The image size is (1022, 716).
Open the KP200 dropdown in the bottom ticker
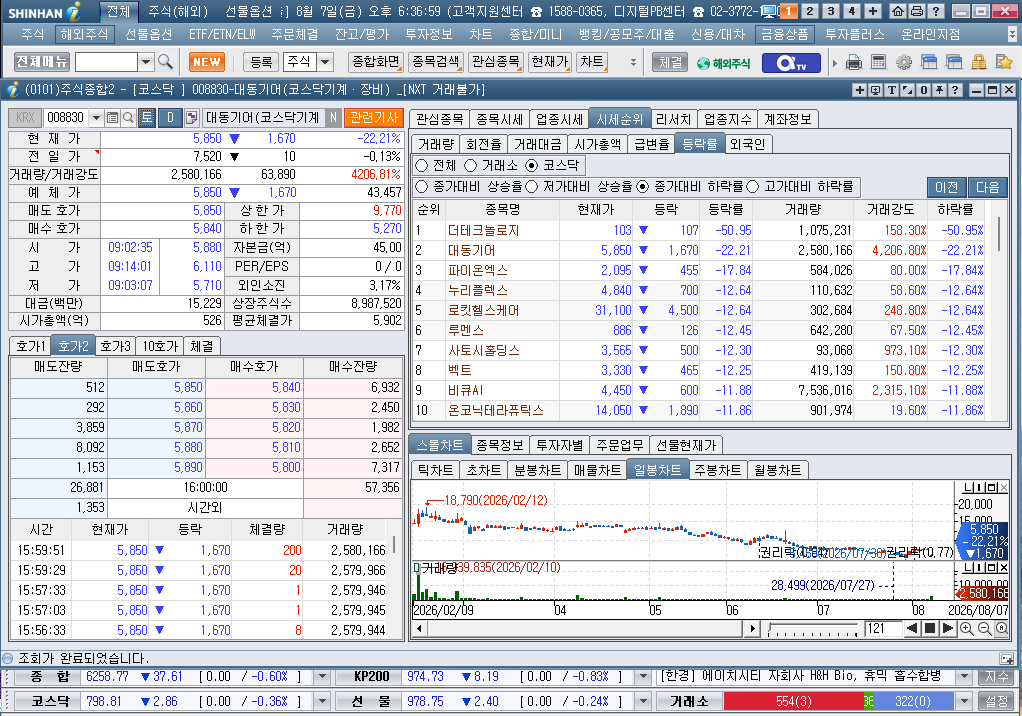(x=643, y=677)
